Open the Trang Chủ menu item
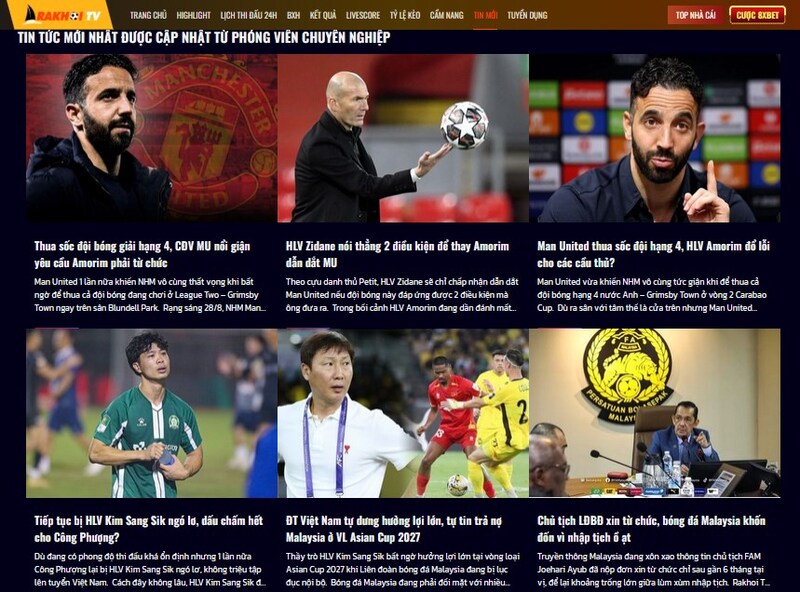Image resolution: width=800 pixels, height=592 pixels. point(148,15)
